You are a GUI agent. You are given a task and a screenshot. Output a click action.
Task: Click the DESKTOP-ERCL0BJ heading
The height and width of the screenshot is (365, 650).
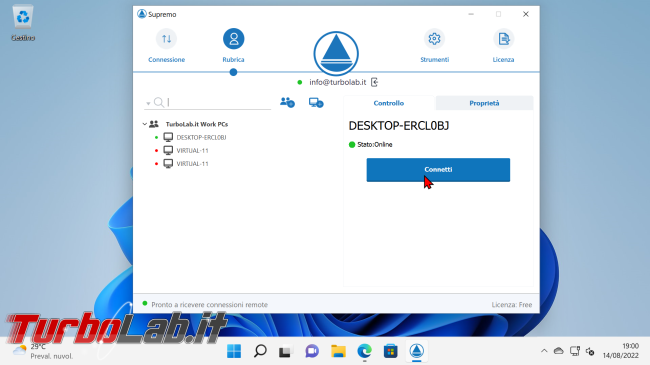tap(399, 126)
